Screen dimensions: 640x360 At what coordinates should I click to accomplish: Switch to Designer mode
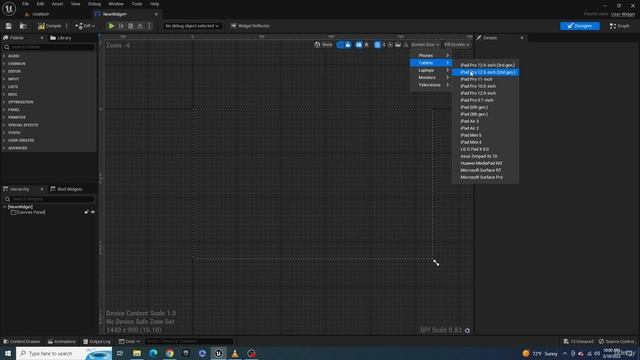click(x=580, y=26)
